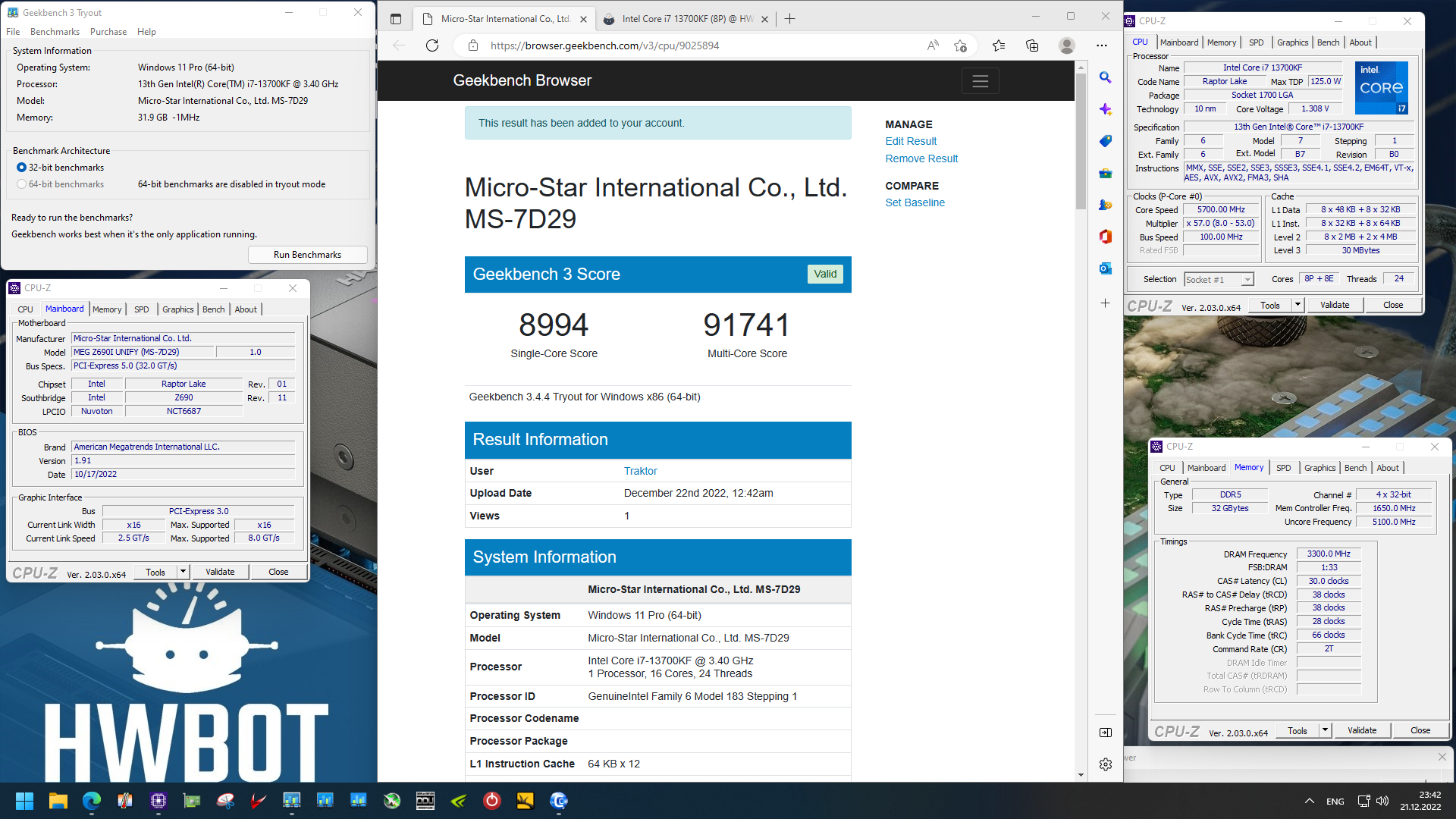Viewport: 1456px width, 819px height.
Task: Open the Windows Start button
Action: pyautogui.click(x=25, y=800)
